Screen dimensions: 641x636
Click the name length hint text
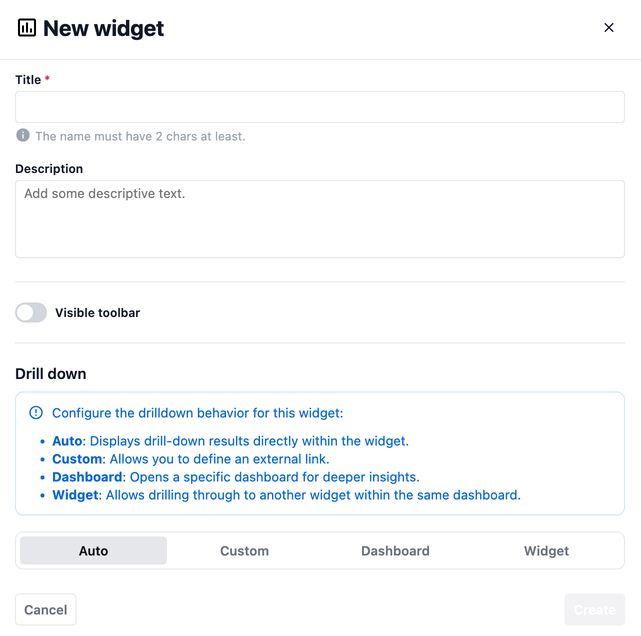point(140,136)
